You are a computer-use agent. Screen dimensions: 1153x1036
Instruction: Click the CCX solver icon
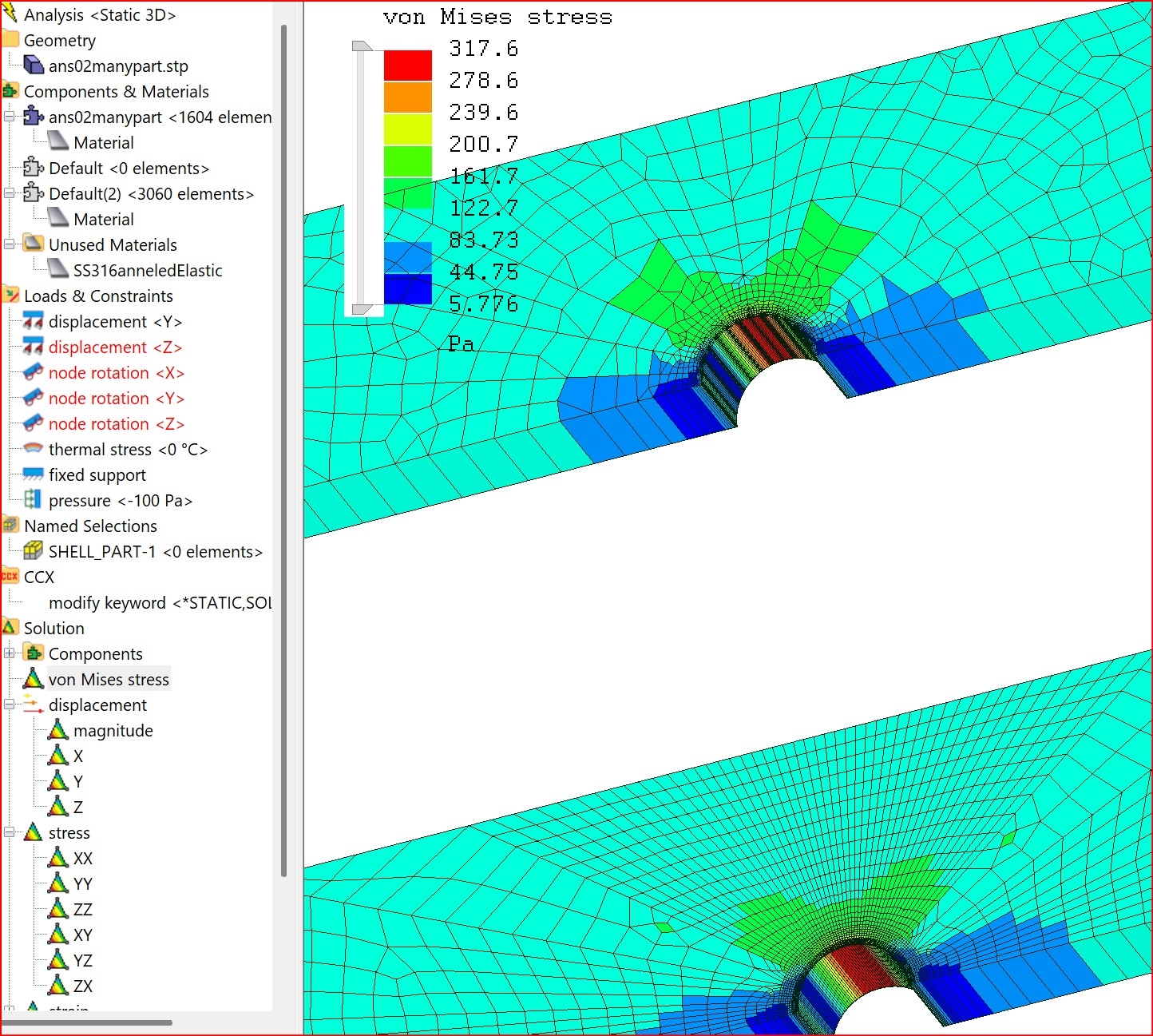tap(10, 578)
